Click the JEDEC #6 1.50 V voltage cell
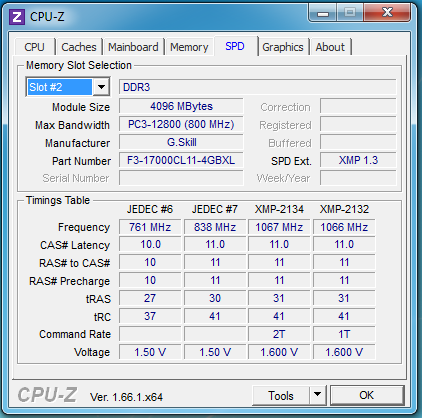 (x=150, y=352)
